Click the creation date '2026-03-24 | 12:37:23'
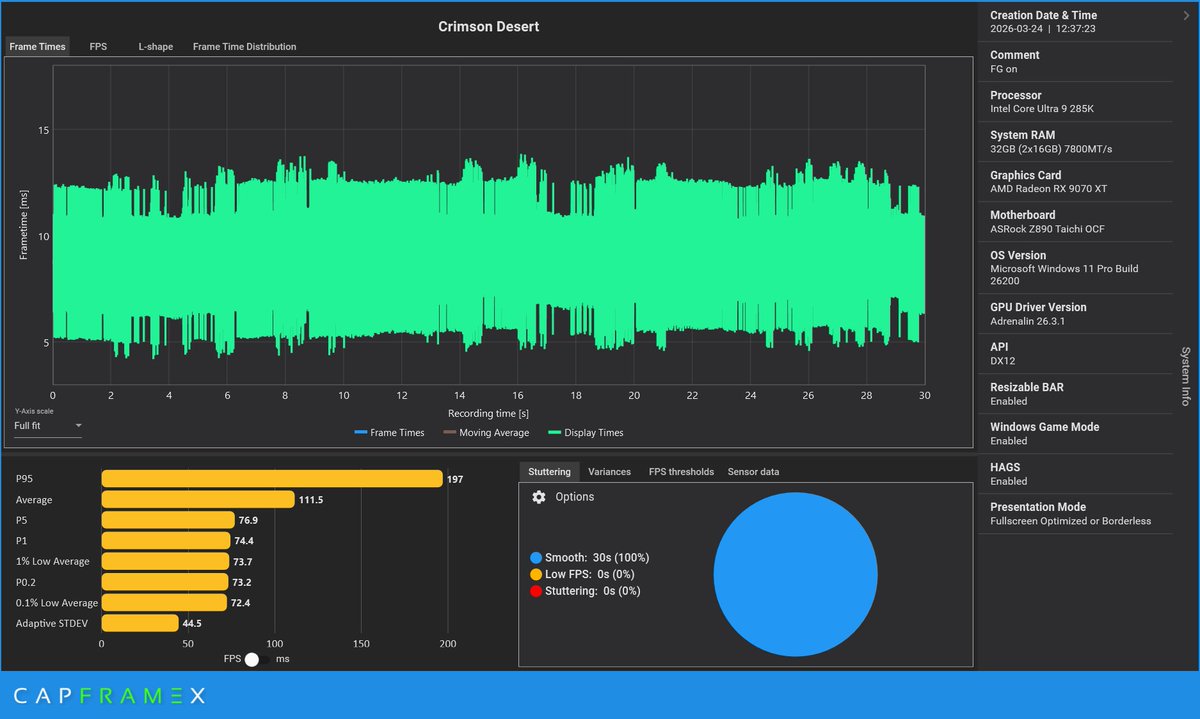The image size is (1200, 719). (x=1043, y=29)
